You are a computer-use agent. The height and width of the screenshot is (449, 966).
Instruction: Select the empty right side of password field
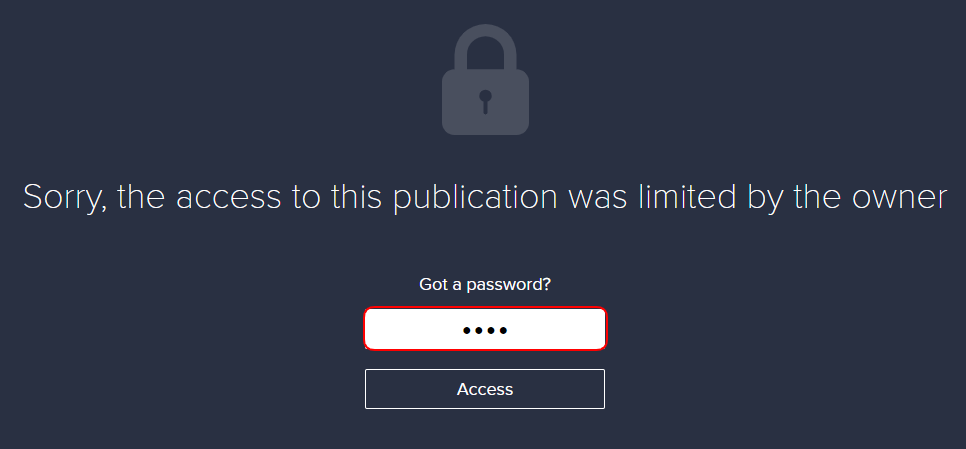(x=558, y=329)
